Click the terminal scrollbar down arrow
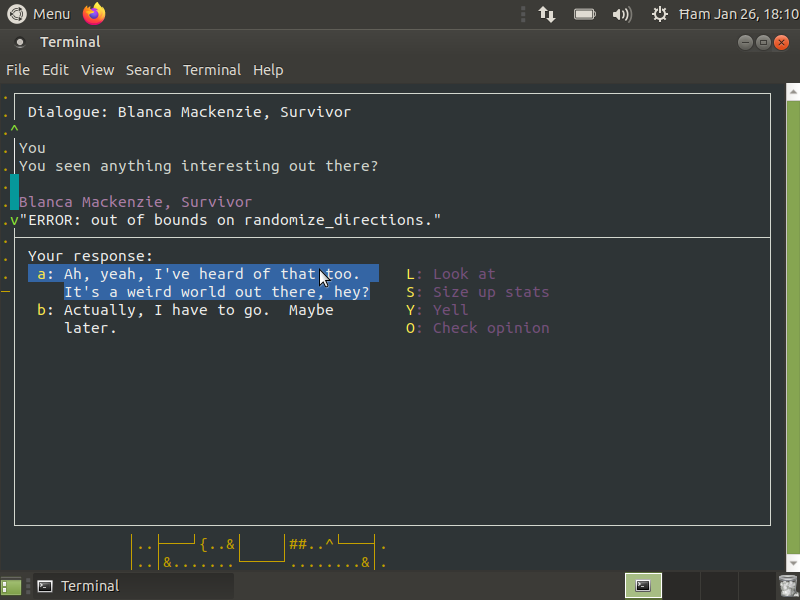The height and width of the screenshot is (600, 800). 793,563
